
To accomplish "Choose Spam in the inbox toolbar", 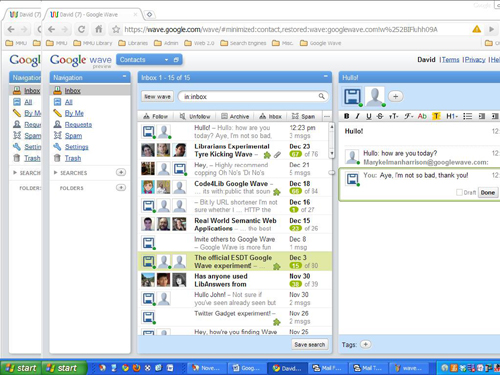I will pos(303,116).
